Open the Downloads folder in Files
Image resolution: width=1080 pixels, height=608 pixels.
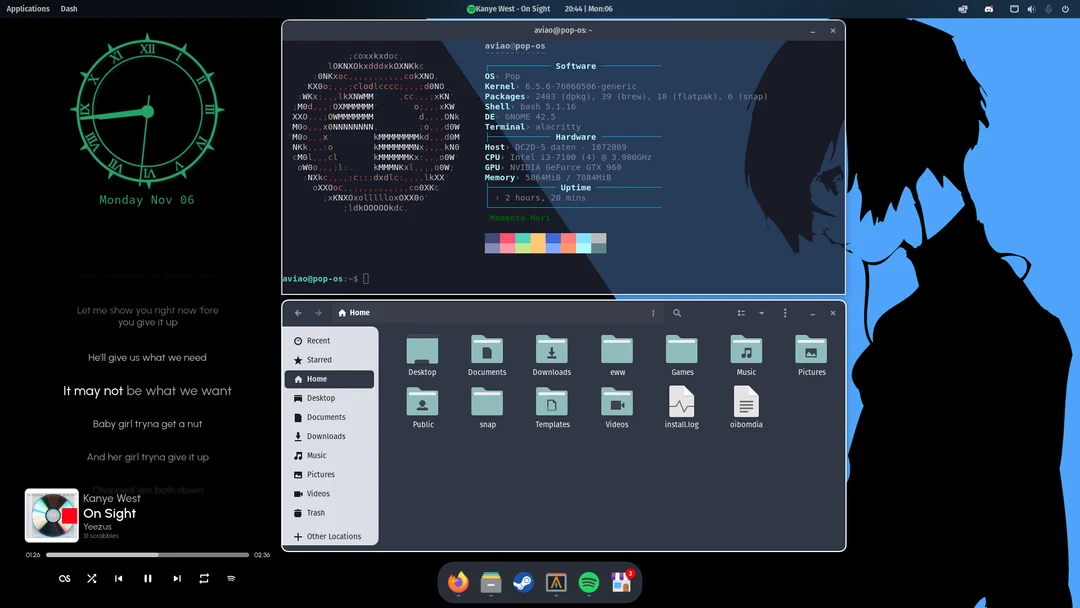point(551,352)
